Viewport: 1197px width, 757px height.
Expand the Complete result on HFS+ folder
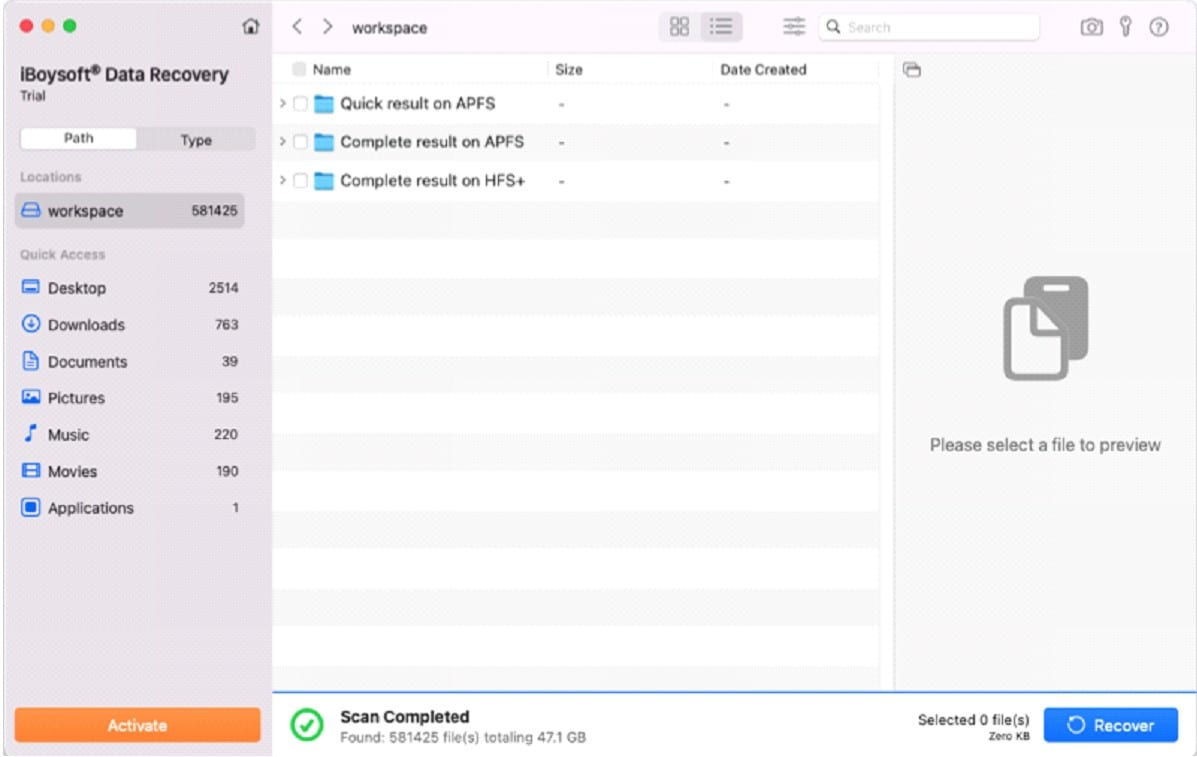(283, 181)
